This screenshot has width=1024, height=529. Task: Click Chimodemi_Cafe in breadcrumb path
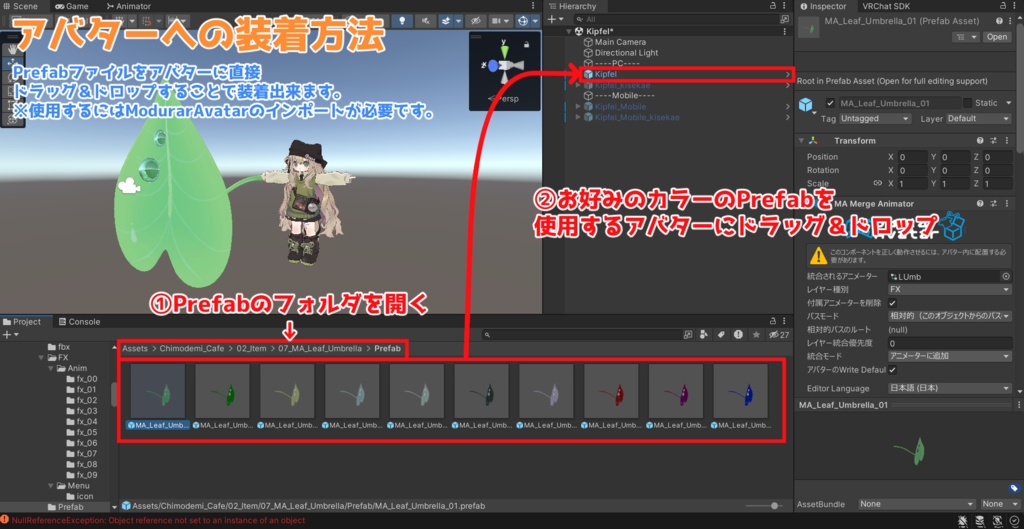192,349
